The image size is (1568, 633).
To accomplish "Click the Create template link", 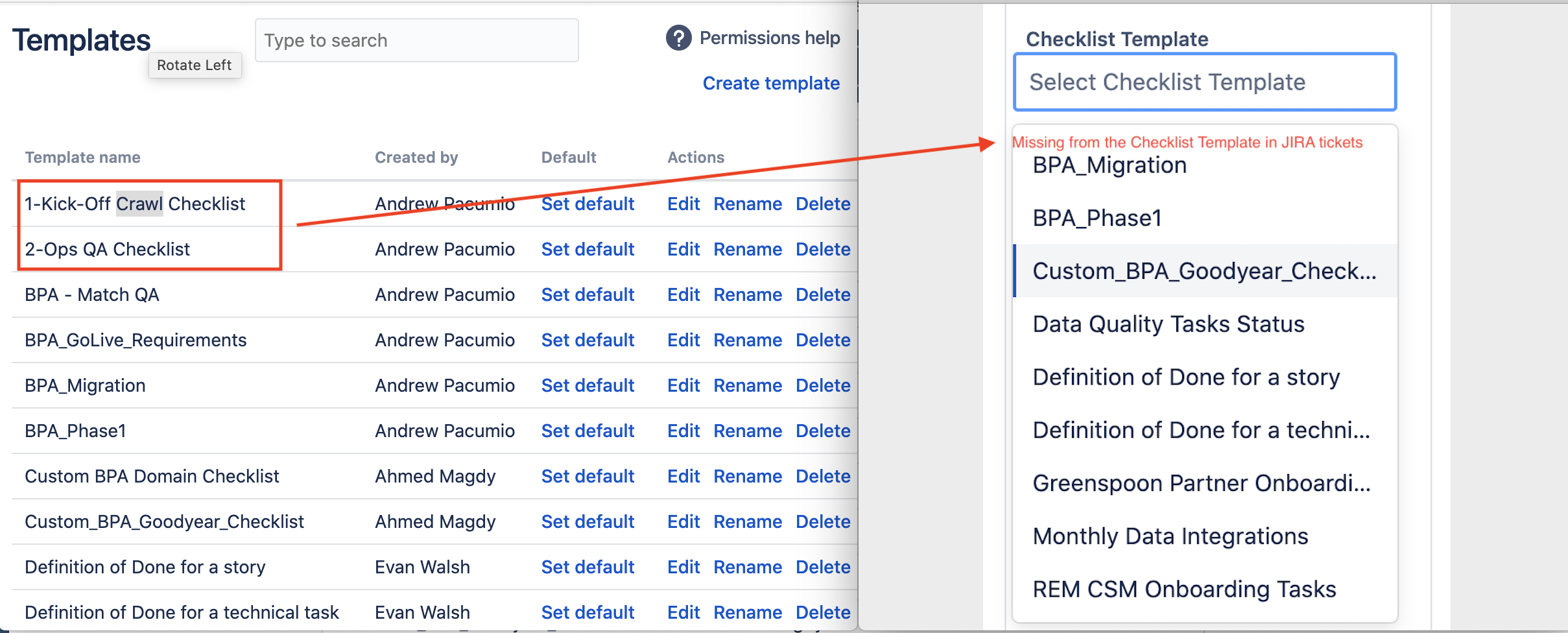I will point(771,83).
